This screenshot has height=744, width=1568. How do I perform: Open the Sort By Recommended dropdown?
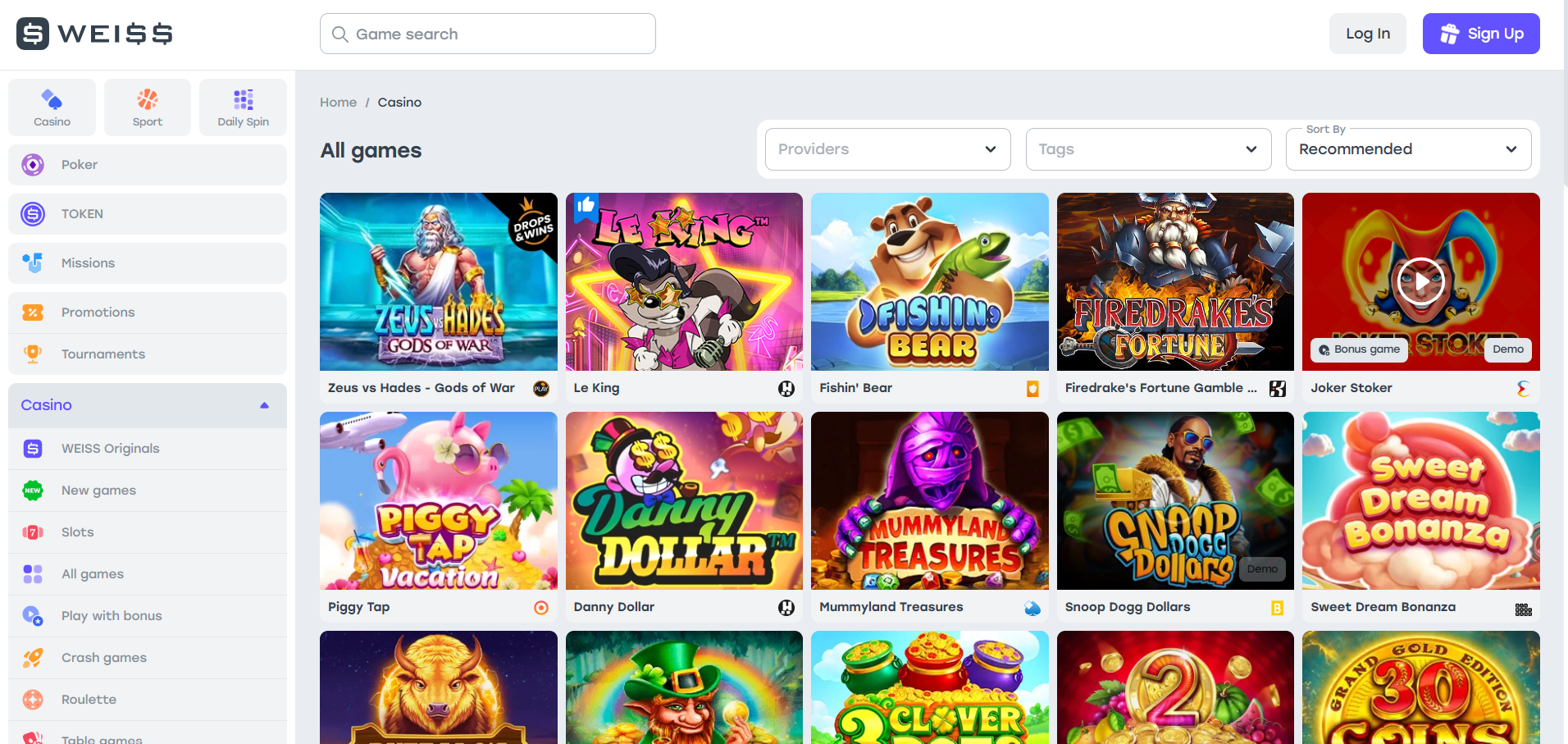click(x=1408, y=149)
